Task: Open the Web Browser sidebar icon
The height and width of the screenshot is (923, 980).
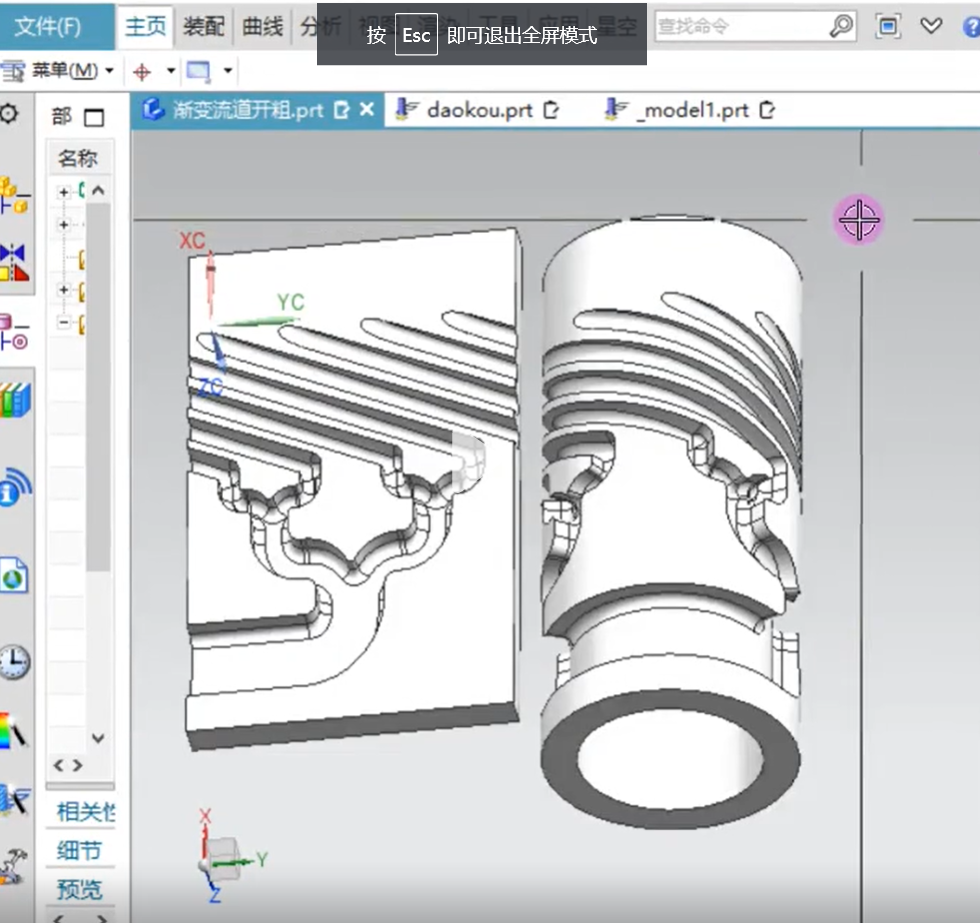Action: pyautogui.click(x=14, y=576)
